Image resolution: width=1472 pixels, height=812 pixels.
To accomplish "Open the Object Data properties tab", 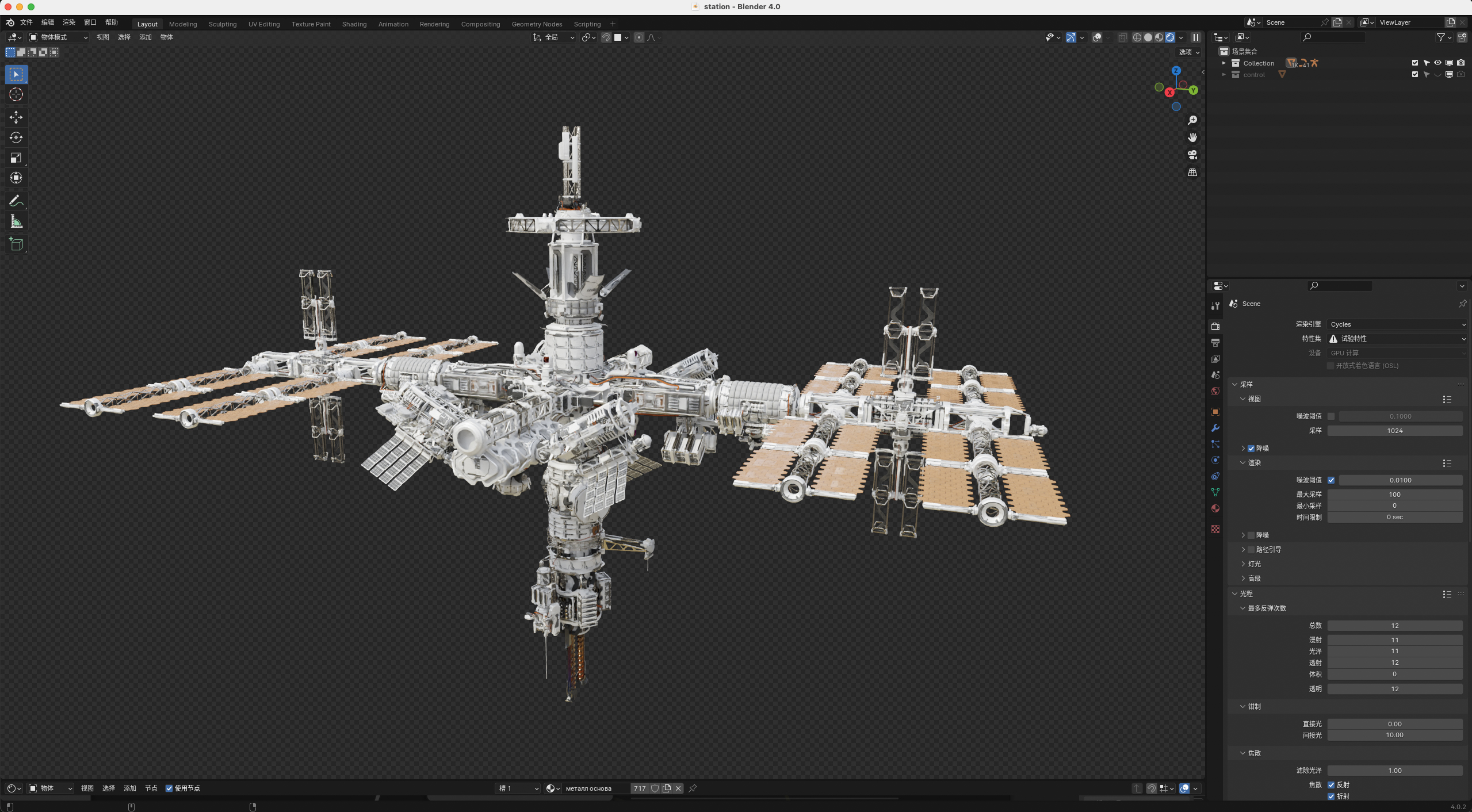I will pos(1215,492).
